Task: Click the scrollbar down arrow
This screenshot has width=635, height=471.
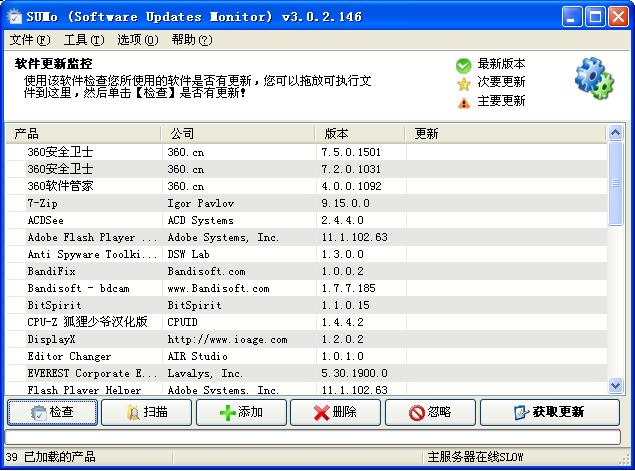Action: pos(616,385)
